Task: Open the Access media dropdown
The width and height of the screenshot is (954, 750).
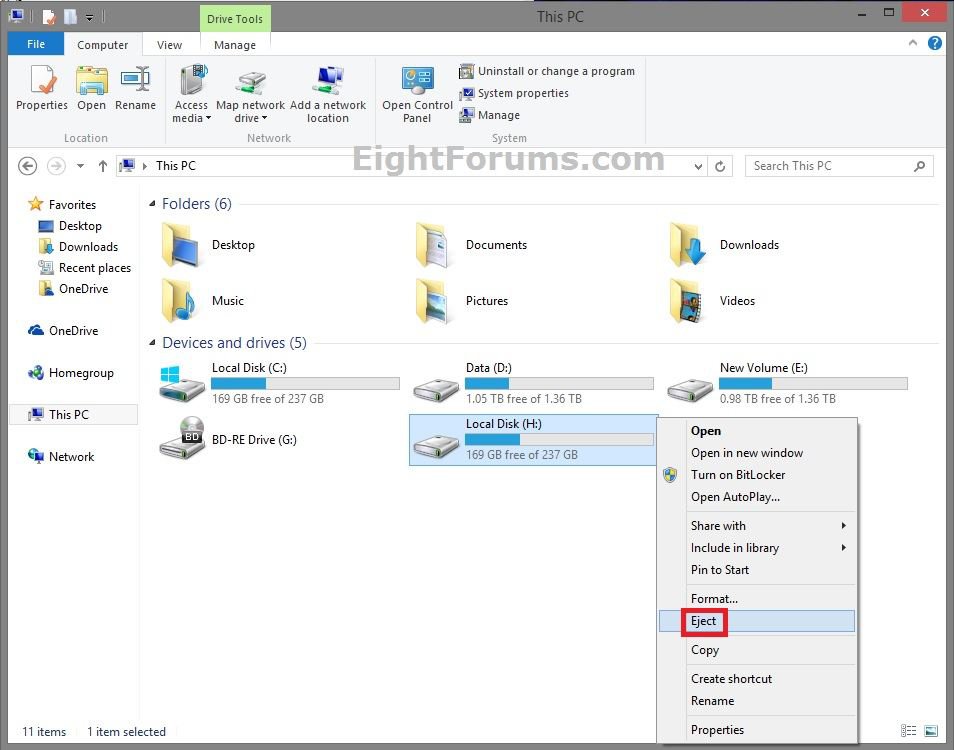Action: click(191, 111)
